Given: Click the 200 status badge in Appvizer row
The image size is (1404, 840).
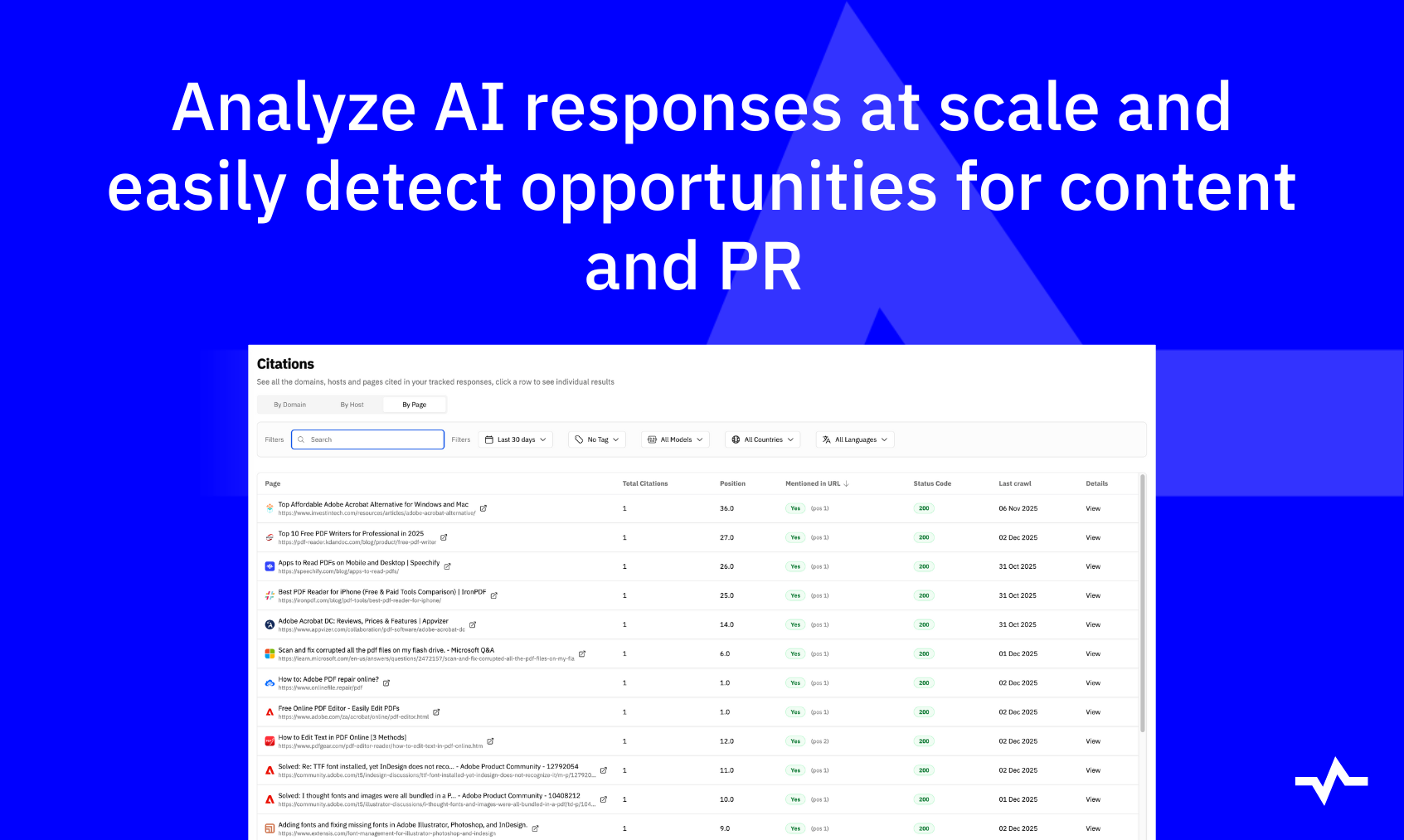Looking at the screenshot, I should [x=924, y=624].
